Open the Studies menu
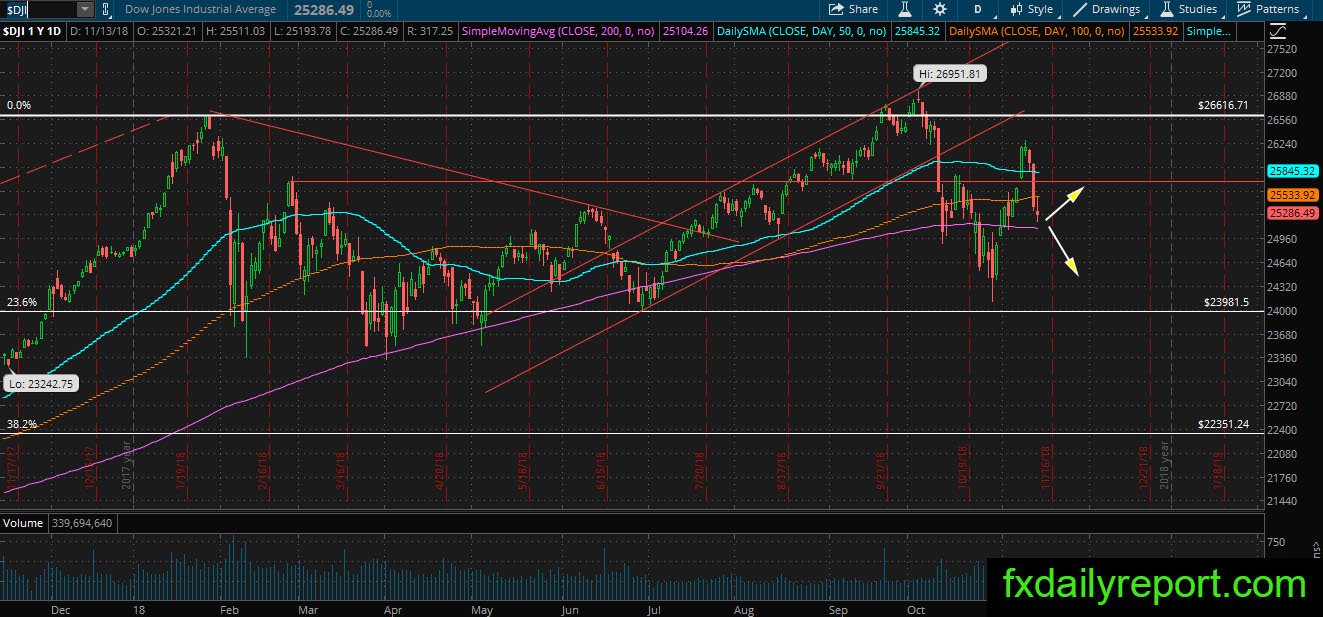This screenshot has width=1323, height=617. [1190, 9]
